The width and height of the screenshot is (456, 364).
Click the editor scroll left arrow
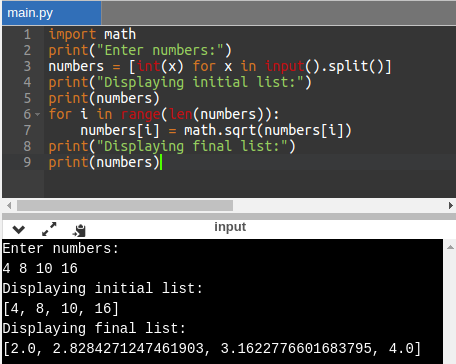9,205
